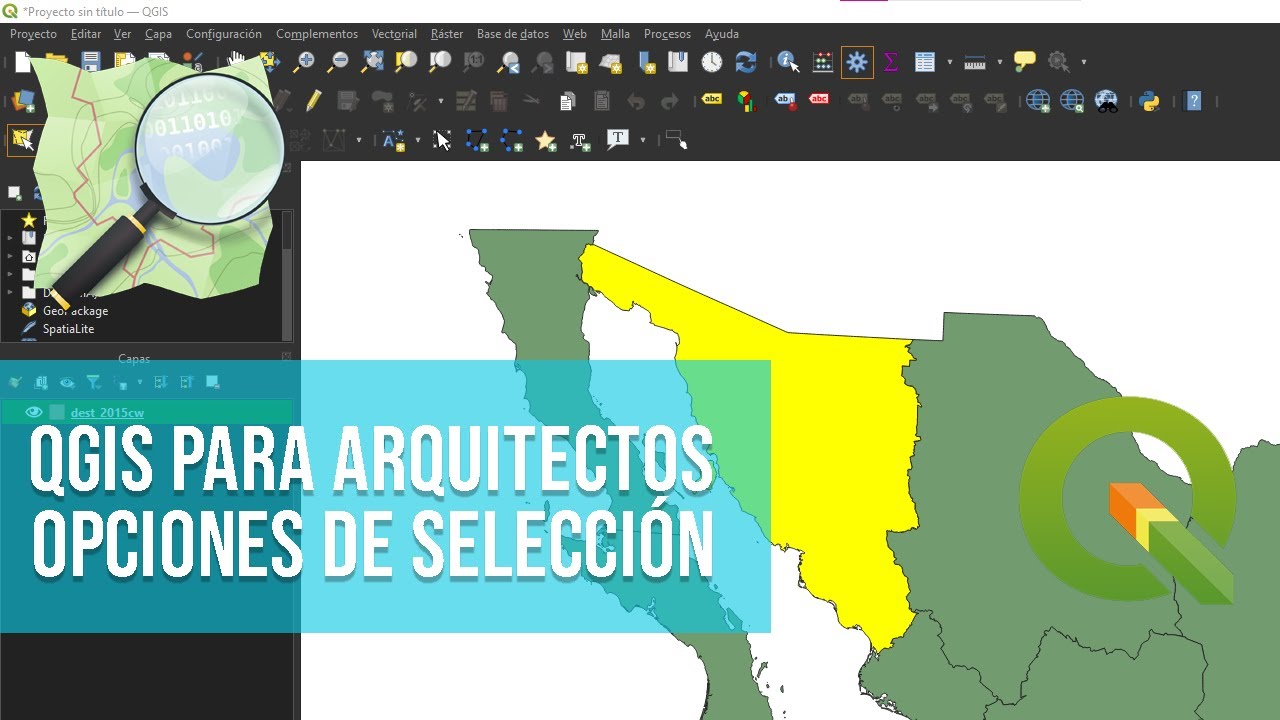The image size is (1280, 720).
Task: Click the Collapse All icon in Capas
Action: (187, 382)
